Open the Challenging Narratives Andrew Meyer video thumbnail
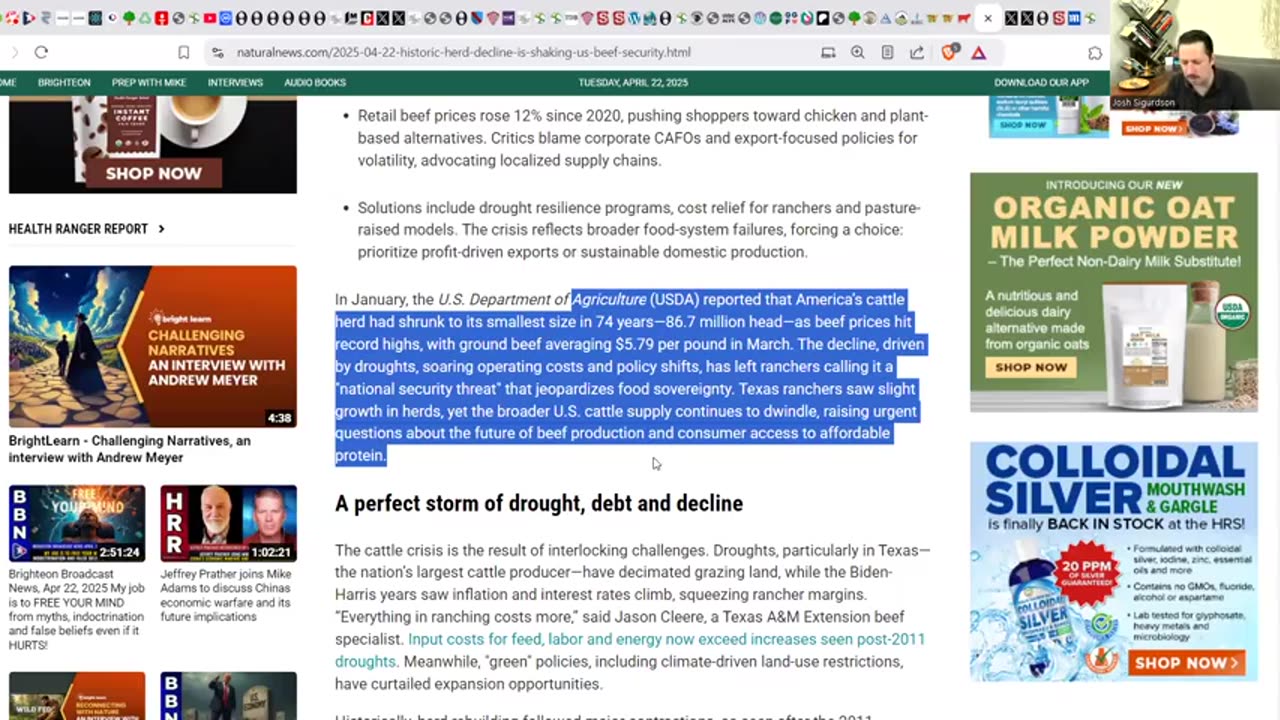This screenshot has height=720, width=1280. click(x=153, y=346)
